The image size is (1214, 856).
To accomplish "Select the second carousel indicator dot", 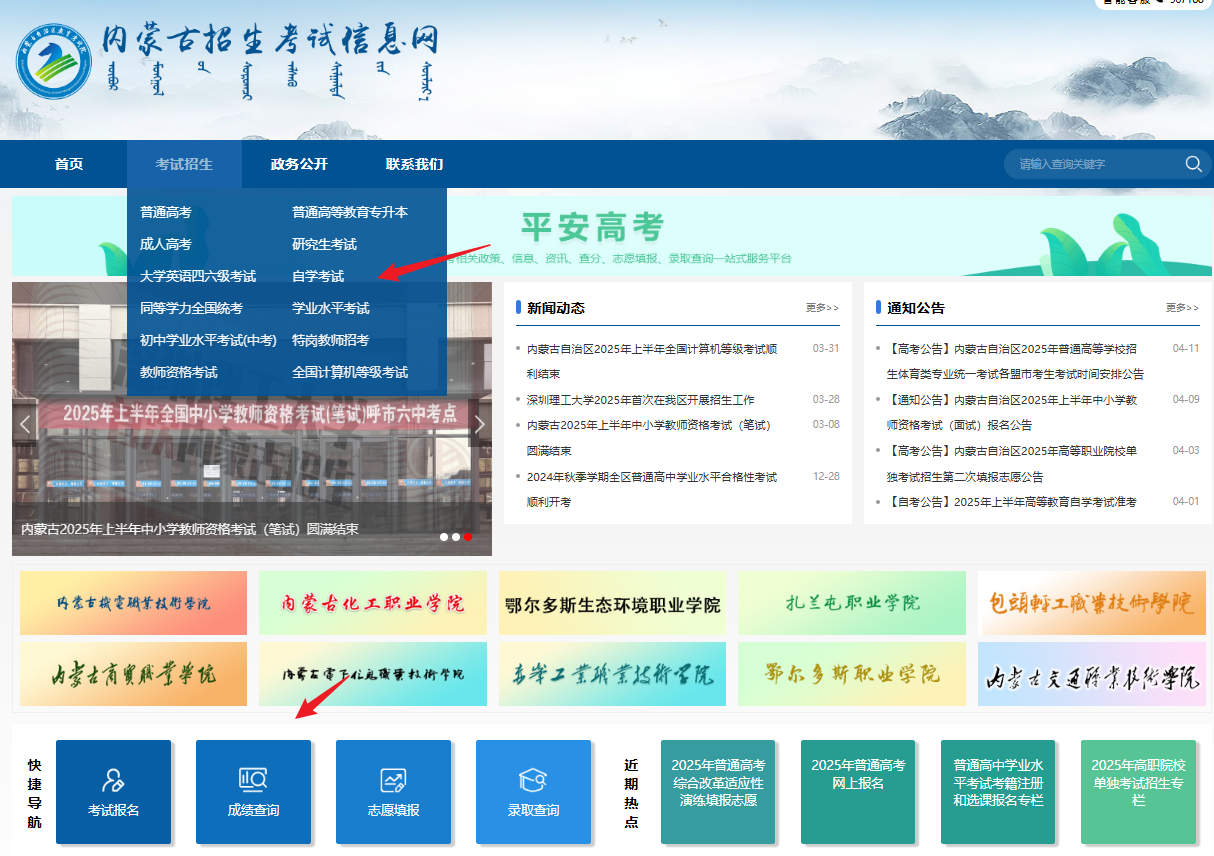I will click(x=456, y=537).
